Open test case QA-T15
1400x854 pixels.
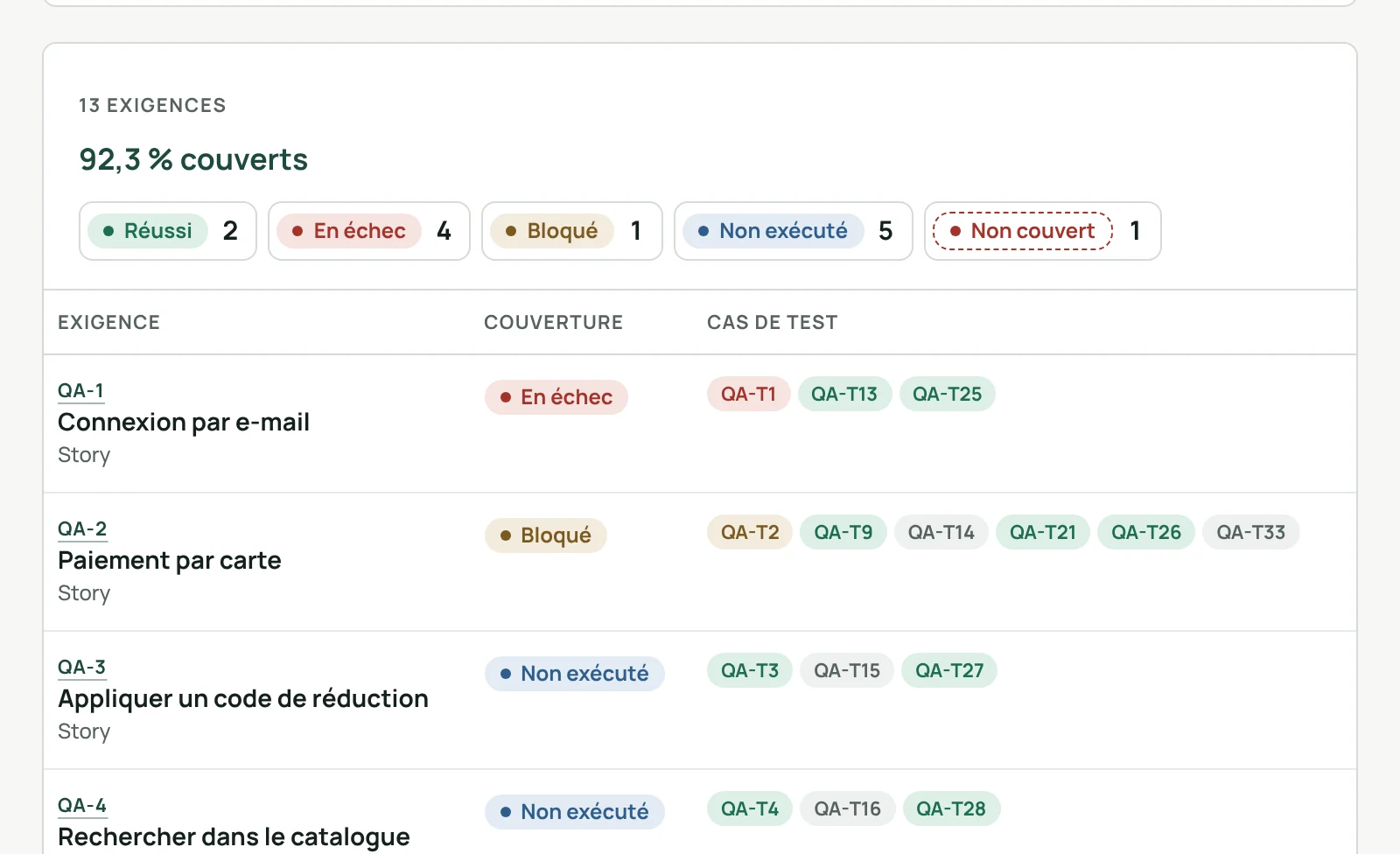pos(847,670)
